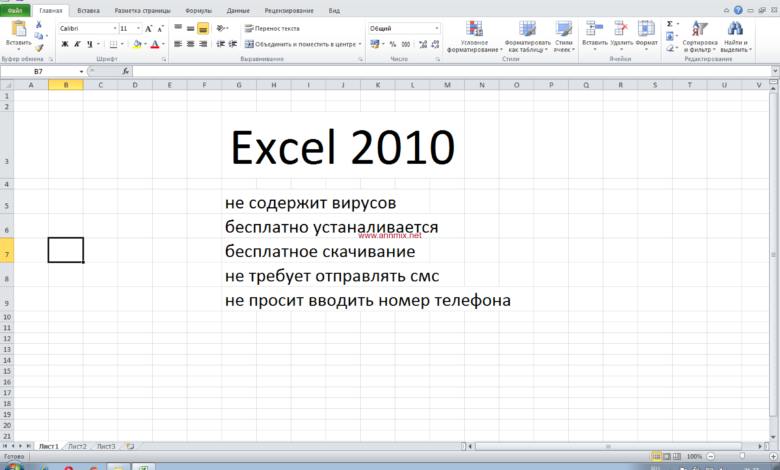Open the Шрифт group dialog launcher

[164, 59]
